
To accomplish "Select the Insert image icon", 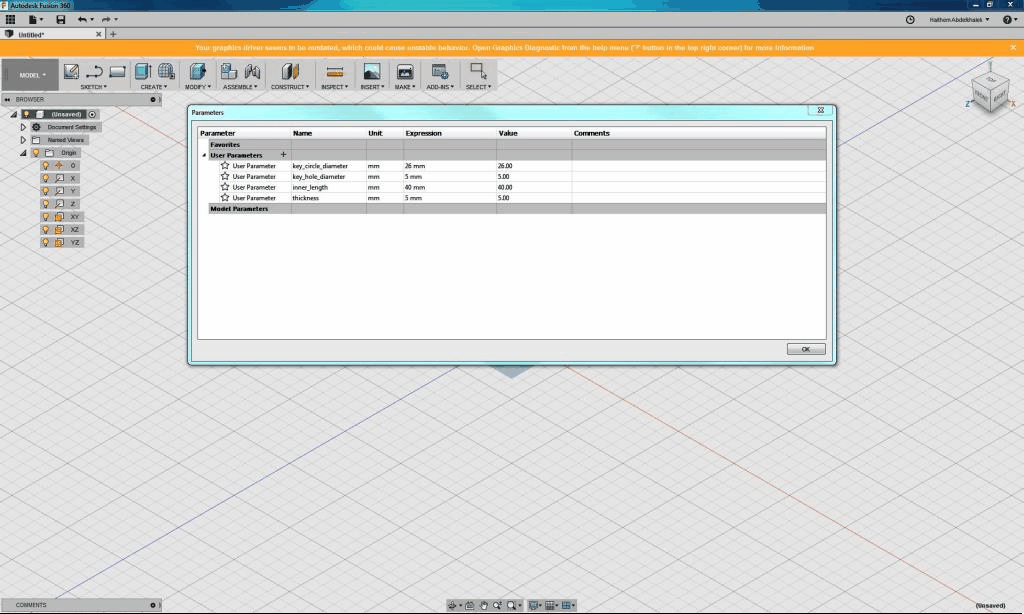I will click(x=372, y=72).
